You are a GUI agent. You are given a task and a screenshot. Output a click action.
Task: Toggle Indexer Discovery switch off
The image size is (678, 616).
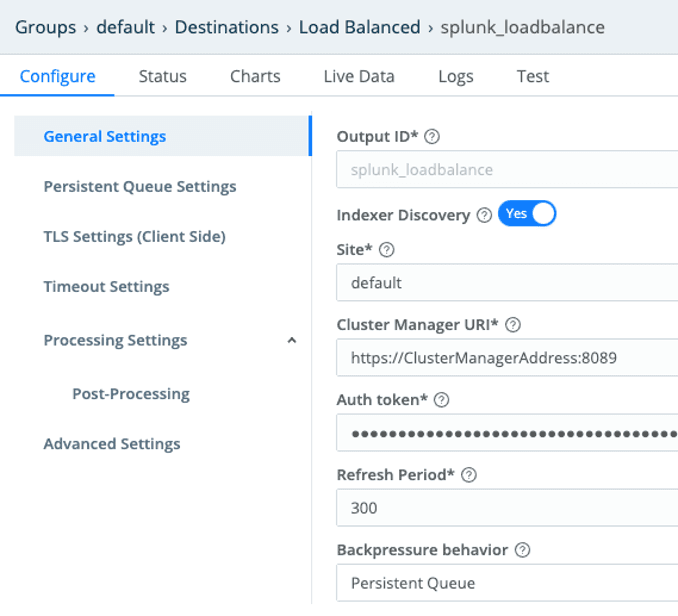click(527, 214)
